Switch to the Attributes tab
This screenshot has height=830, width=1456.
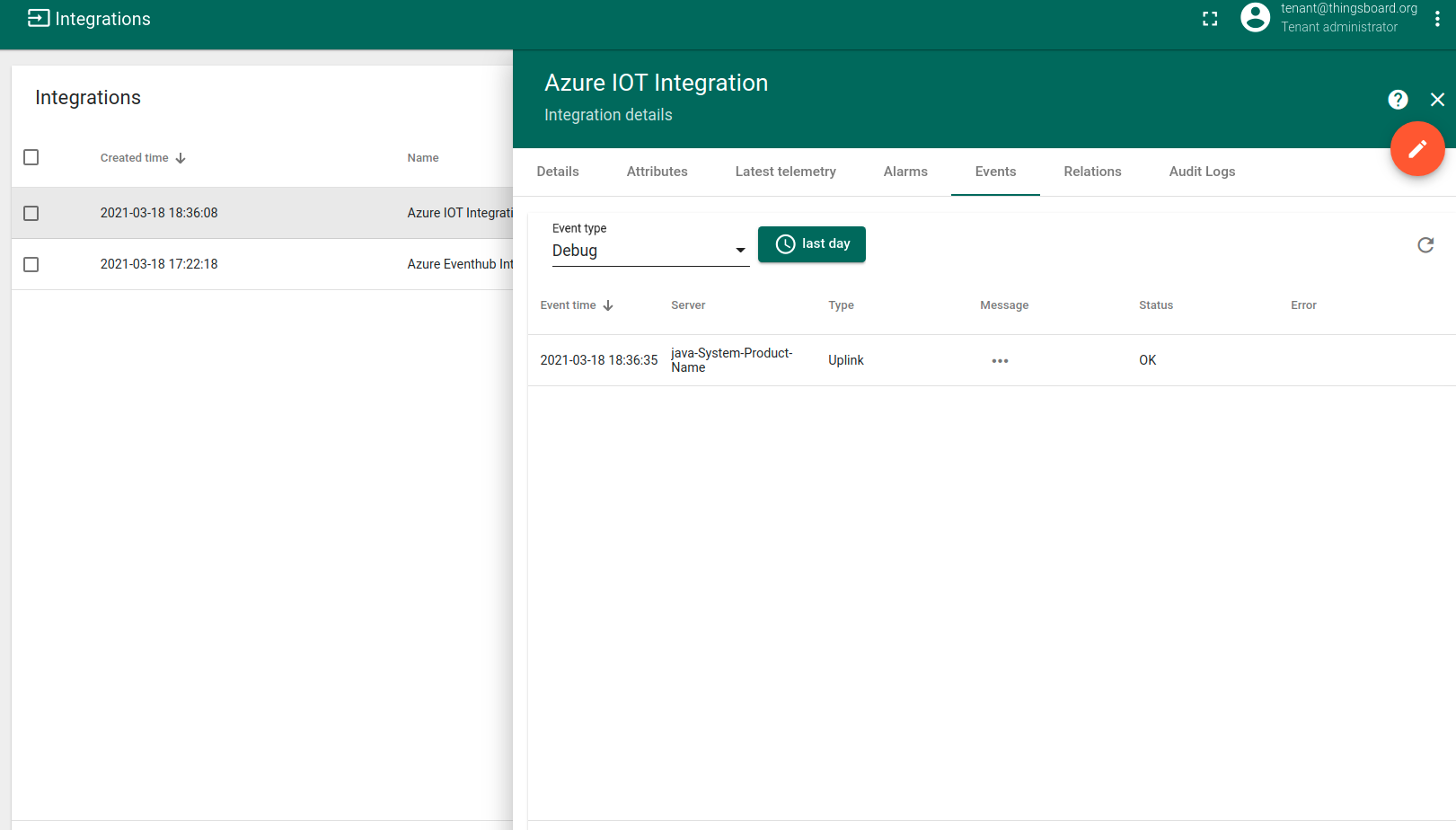click(657, 172)
